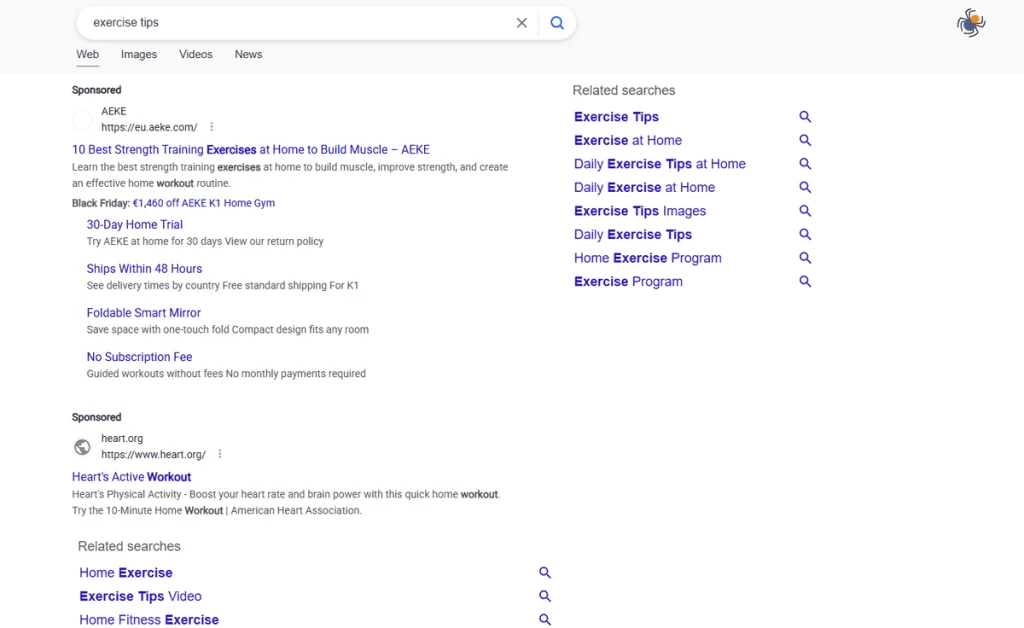Open Foldable Smart Mirror sitelink
The image size is (1024, 628).
[x=144, y=313]
